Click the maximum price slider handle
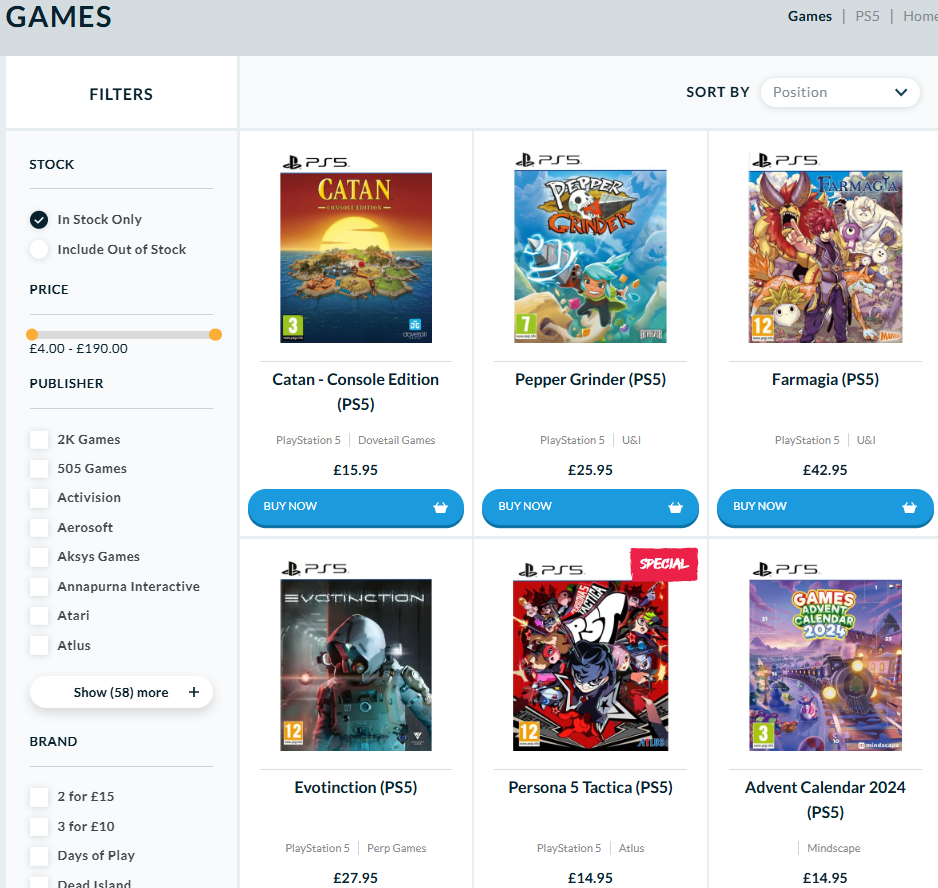The image size is (938, 888). point(215,334)
